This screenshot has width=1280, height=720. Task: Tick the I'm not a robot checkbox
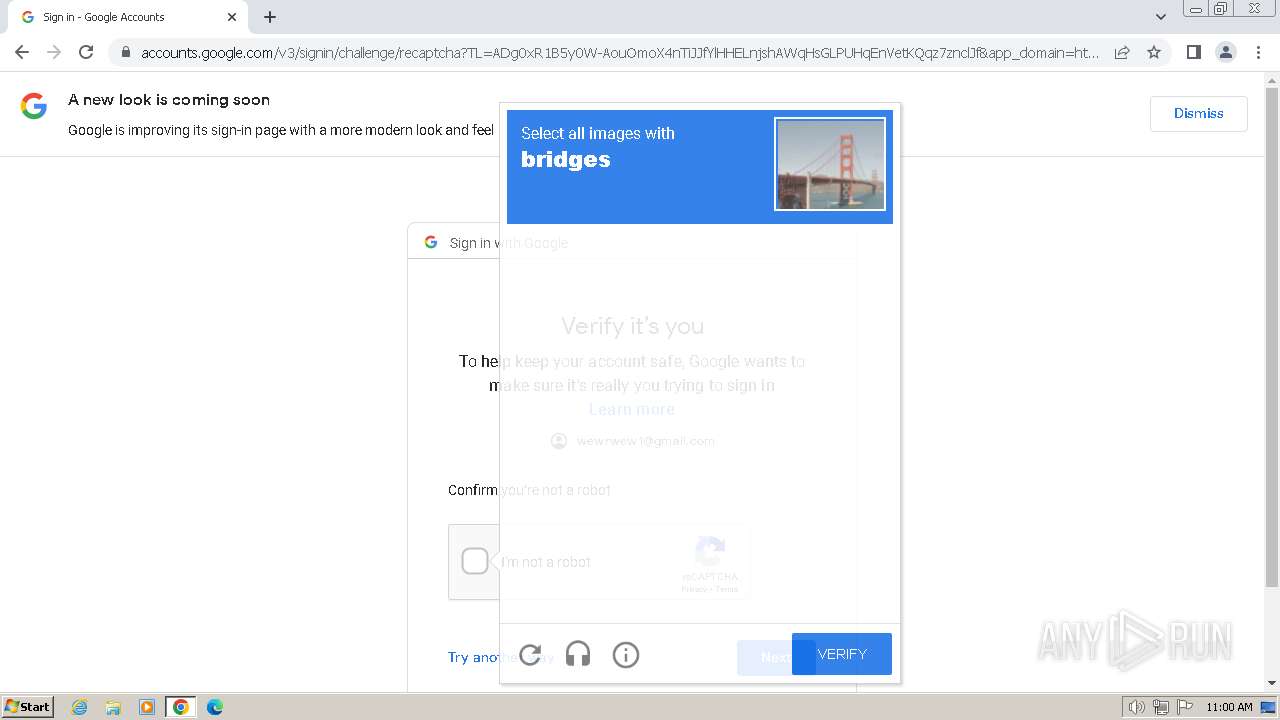[475, 561]
